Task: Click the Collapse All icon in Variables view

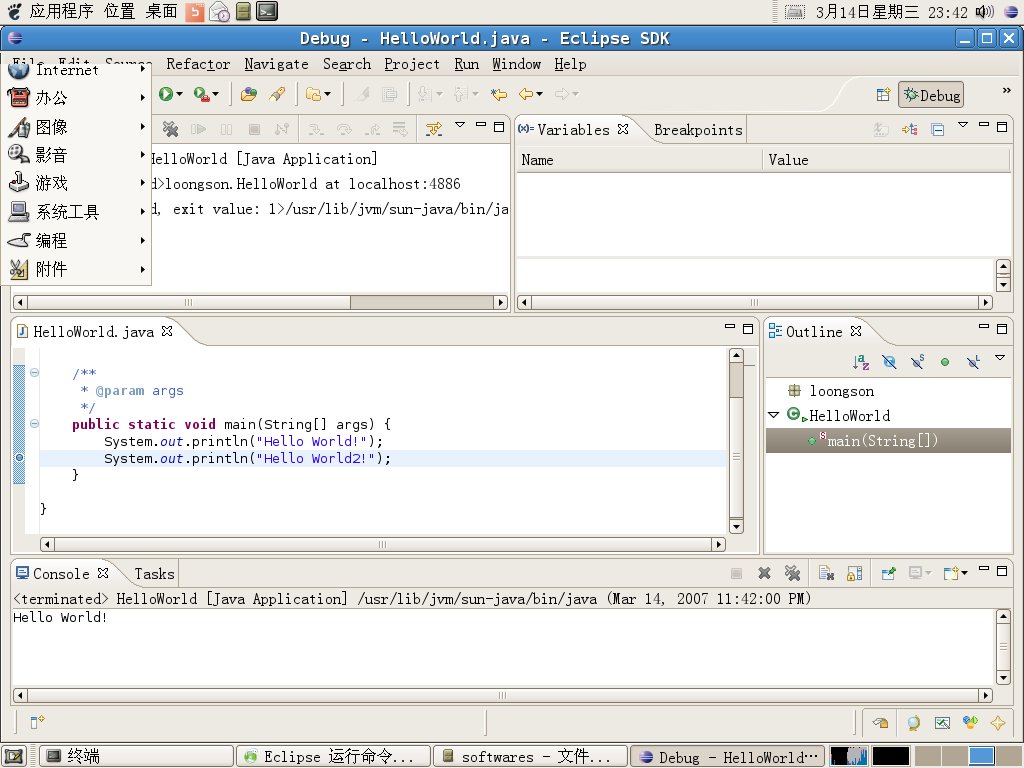Action: click(x=938, y=129)
